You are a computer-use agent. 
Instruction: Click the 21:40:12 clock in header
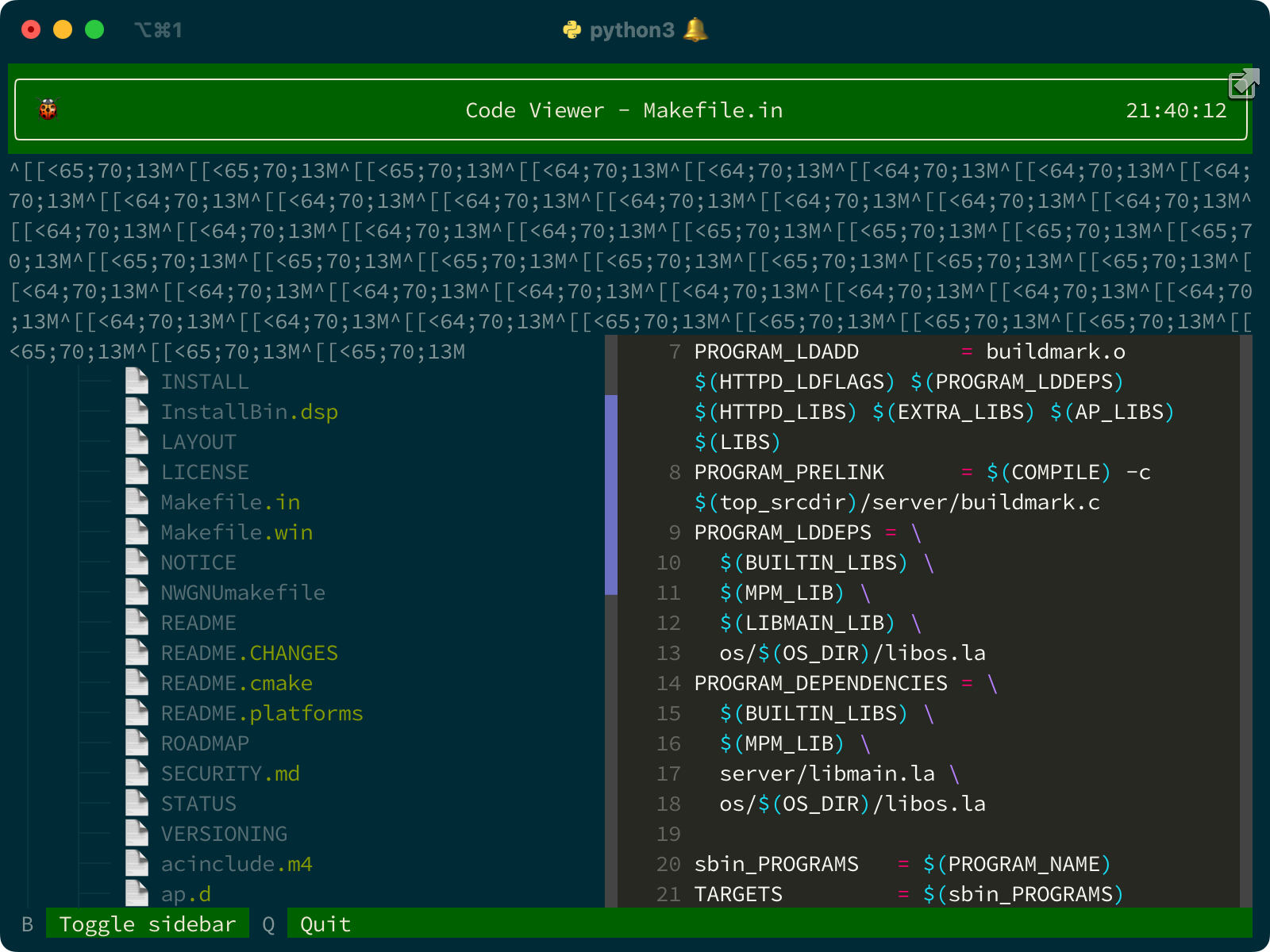coord(1176,110)
